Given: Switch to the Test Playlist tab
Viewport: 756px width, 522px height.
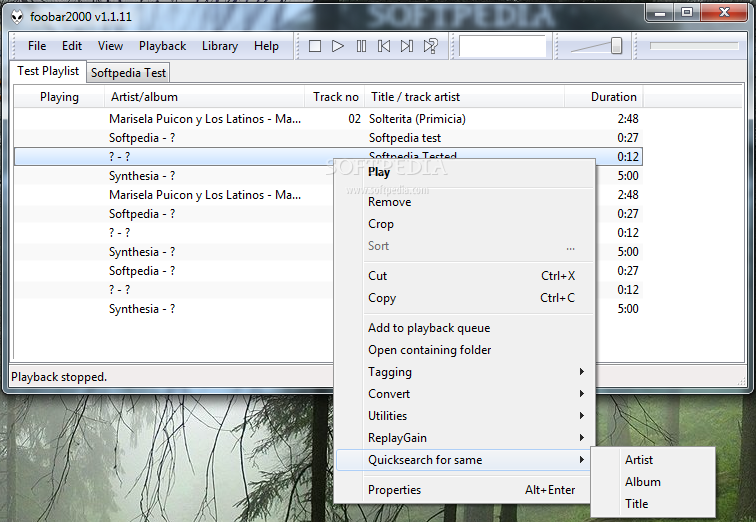Looking at the screenshot, I should click(48, 71).
